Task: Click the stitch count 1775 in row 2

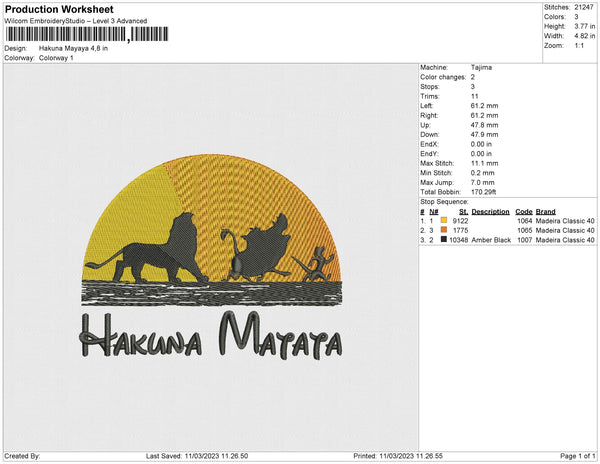Action: pyautogui.click(x=460, y=230)
